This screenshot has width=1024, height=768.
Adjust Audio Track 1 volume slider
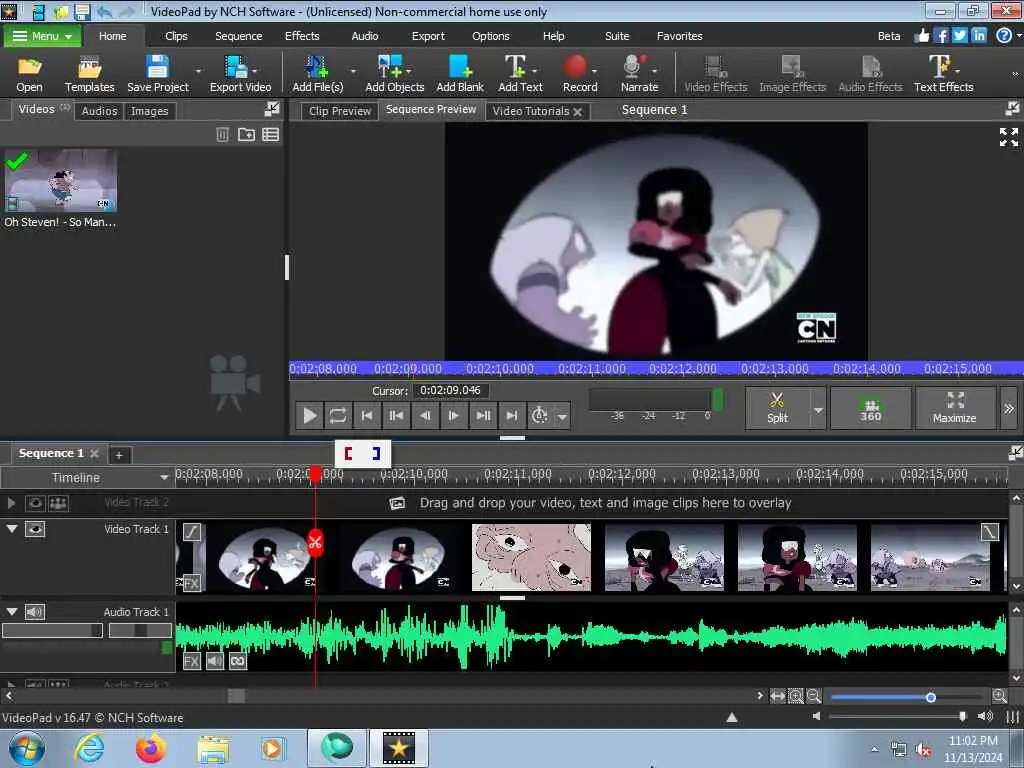point(52,630)
